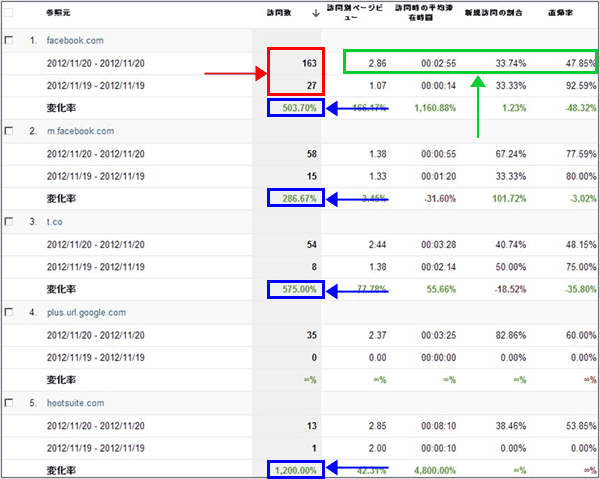Click the duration 00:00:10

click(439, 448)
